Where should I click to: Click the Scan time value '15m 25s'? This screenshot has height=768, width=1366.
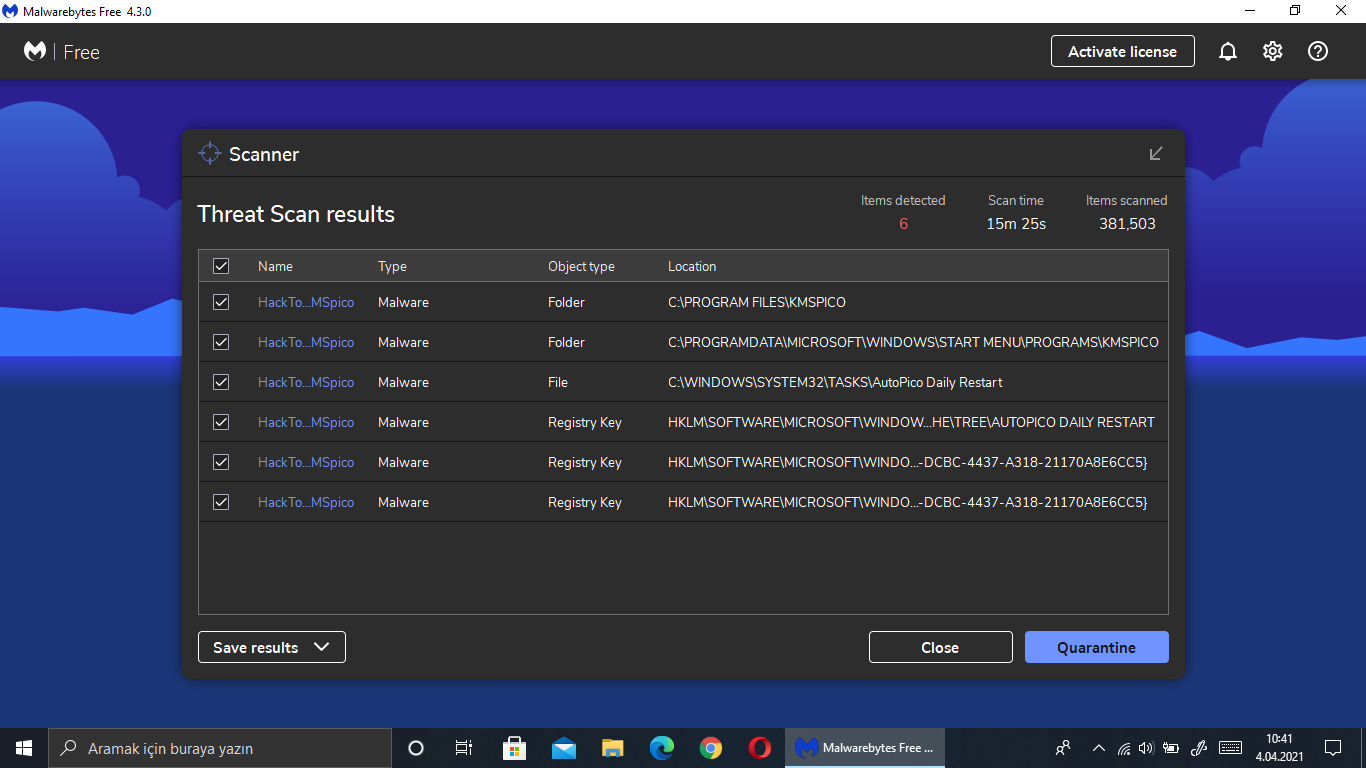[x=1016, y=224]
